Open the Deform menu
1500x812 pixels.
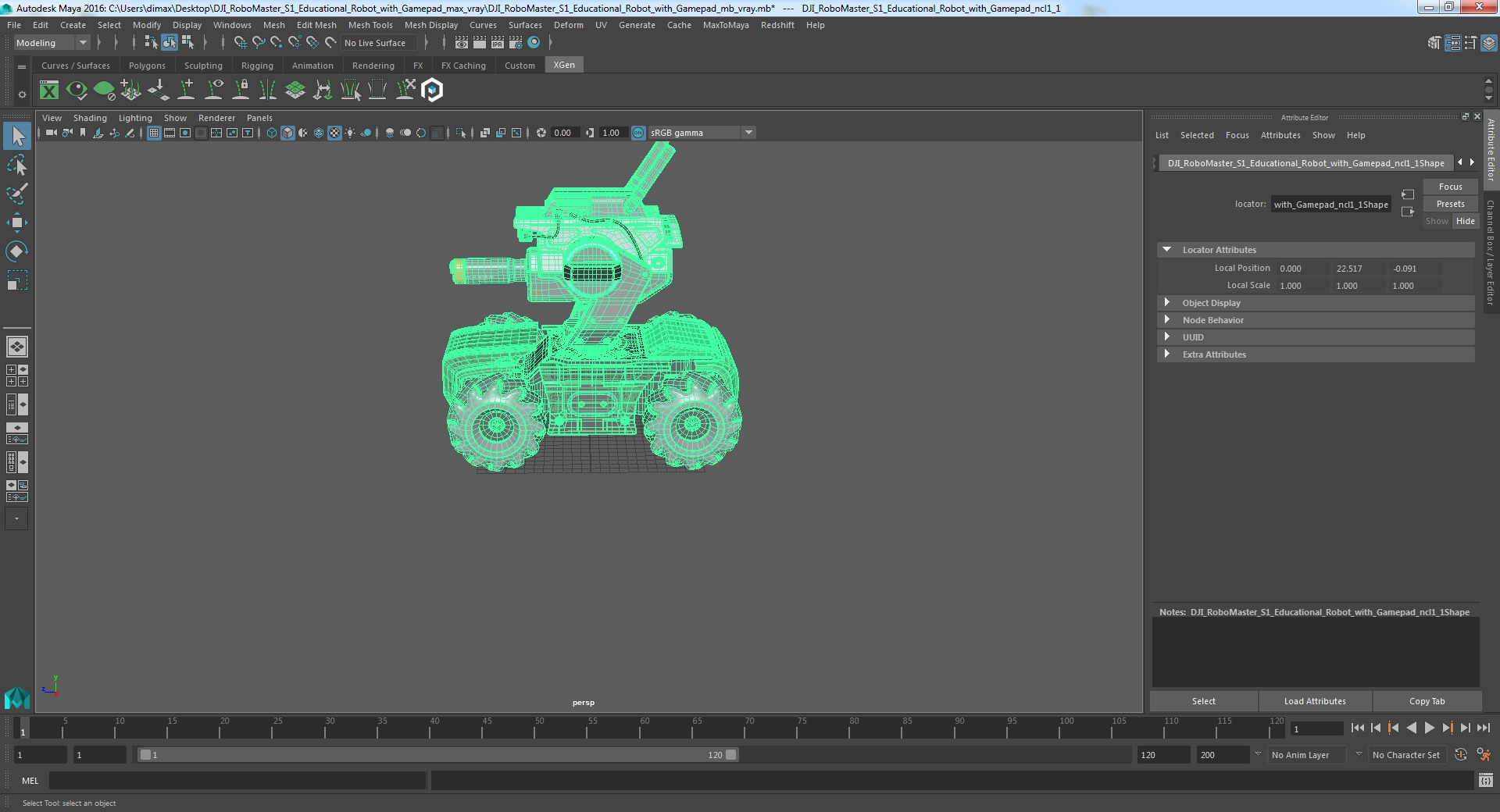point(569,25)
